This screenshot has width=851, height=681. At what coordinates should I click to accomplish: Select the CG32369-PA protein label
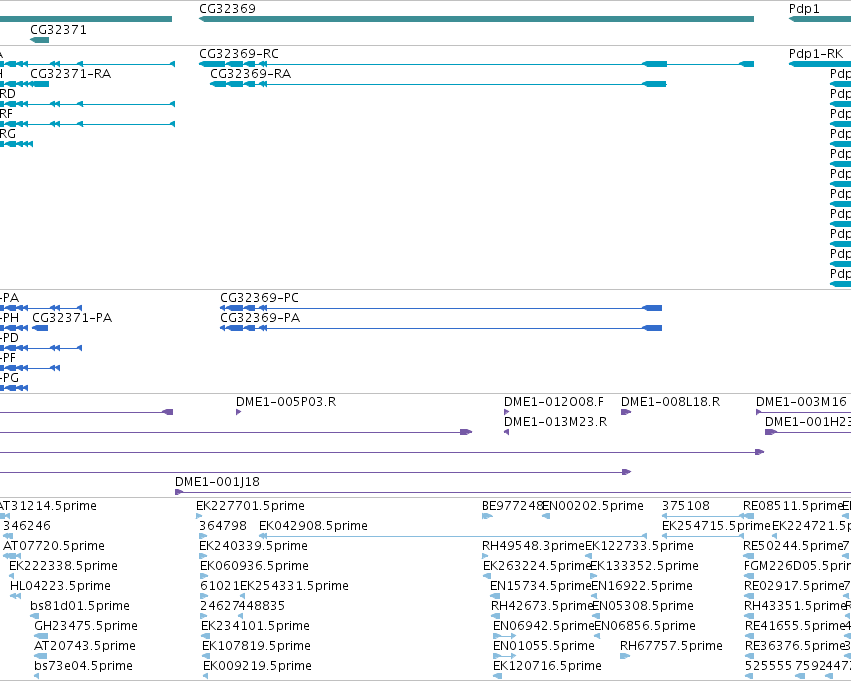point(260,318)
